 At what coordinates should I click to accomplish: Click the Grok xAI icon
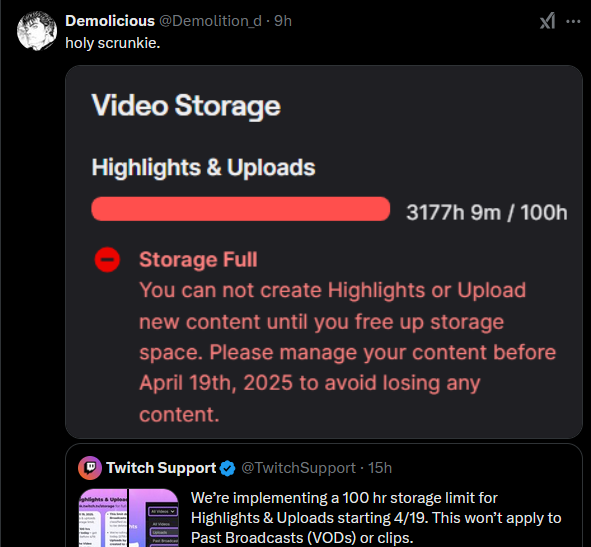click(x=547, y=21)
